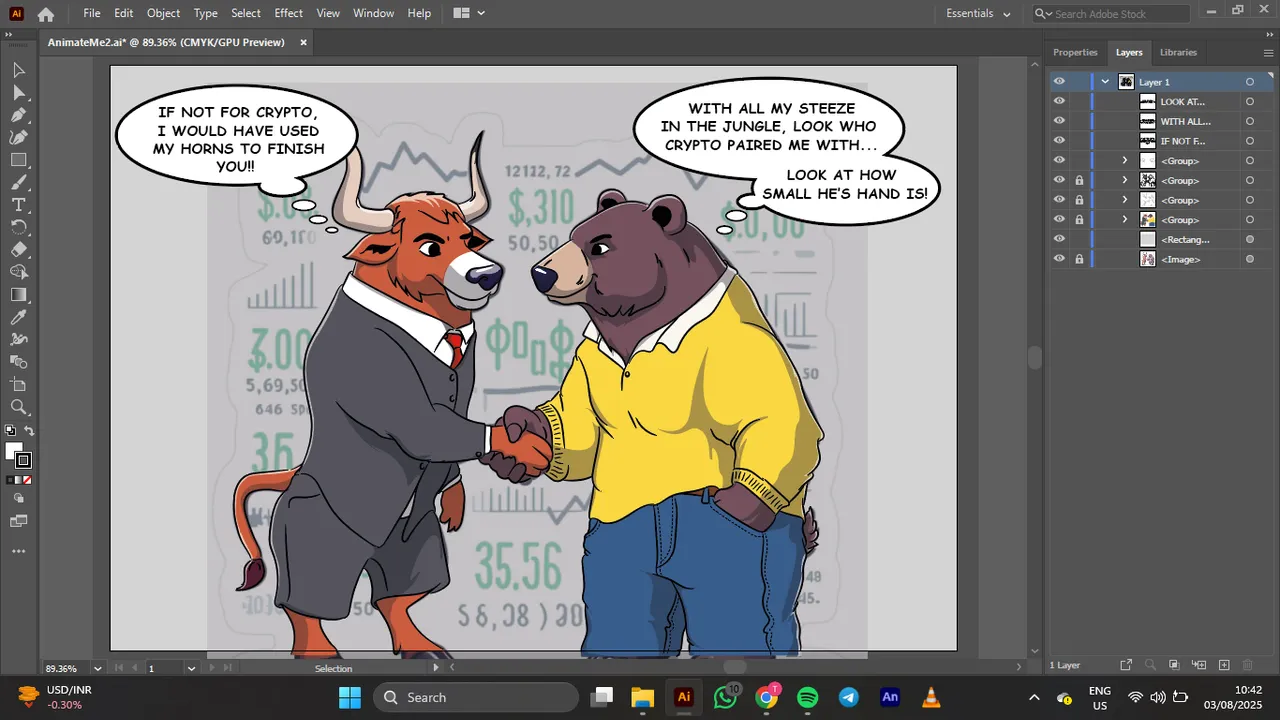Open the File menu
The width and height of the screenshot is (1280, 720).
coord(92,14)
